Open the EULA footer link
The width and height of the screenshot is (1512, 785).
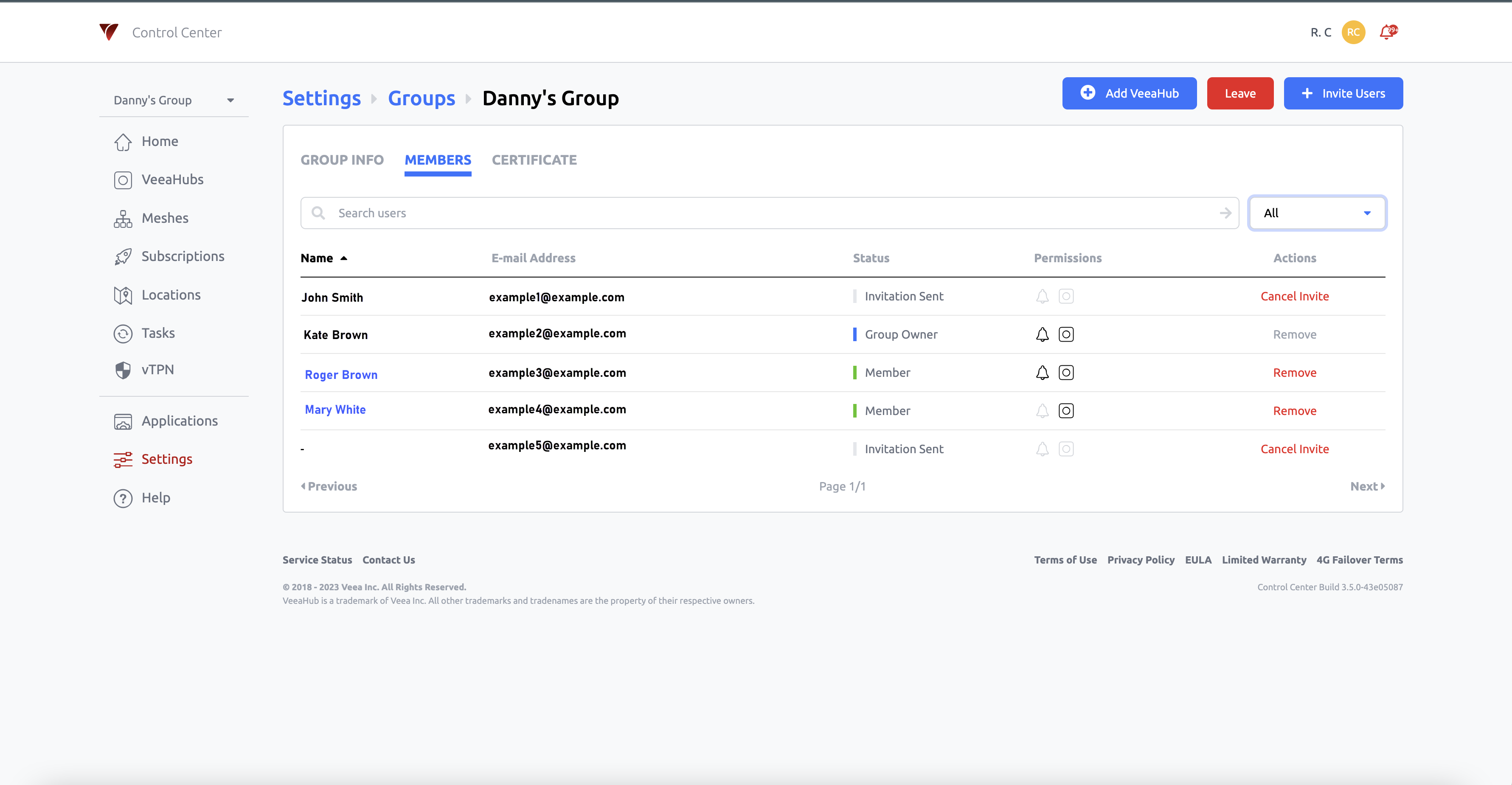click(x=1198, y=560)
